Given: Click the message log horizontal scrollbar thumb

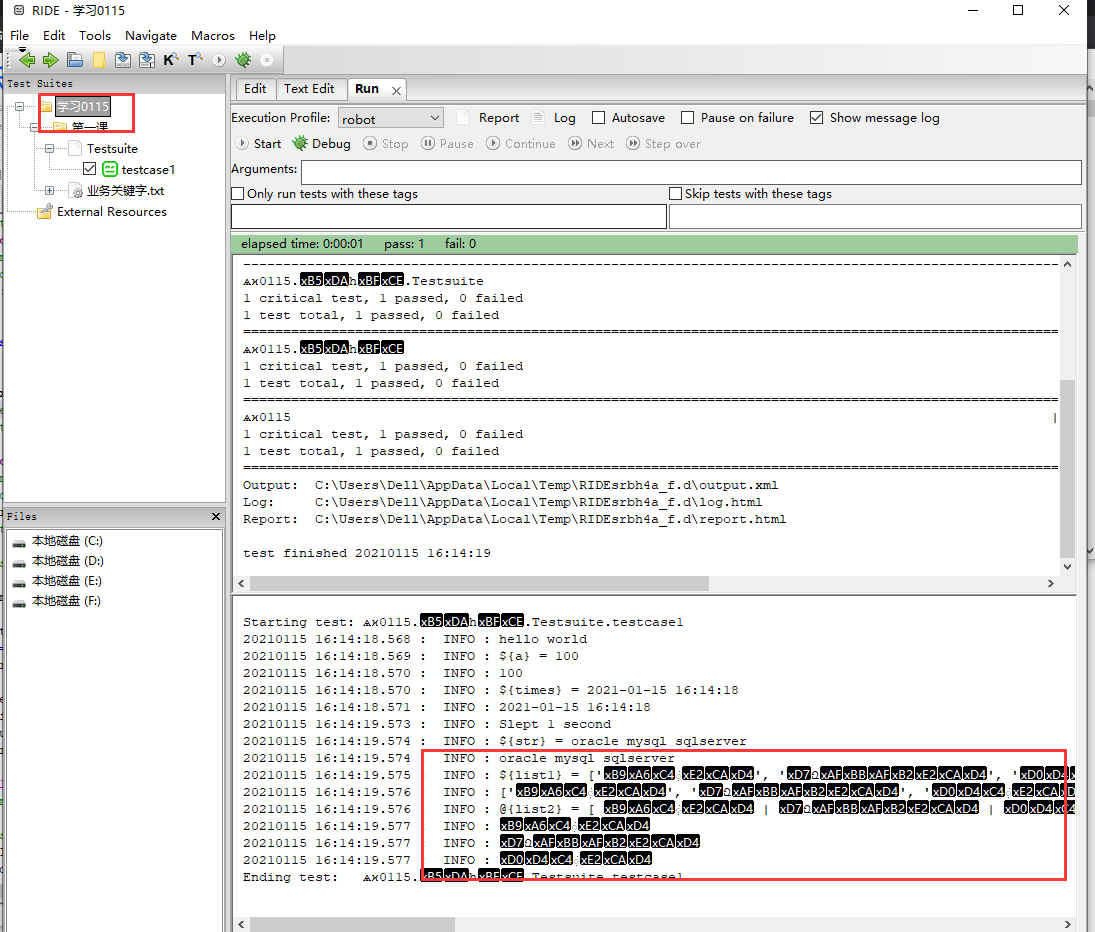Looking at the screenshot, I should point(352,924).
